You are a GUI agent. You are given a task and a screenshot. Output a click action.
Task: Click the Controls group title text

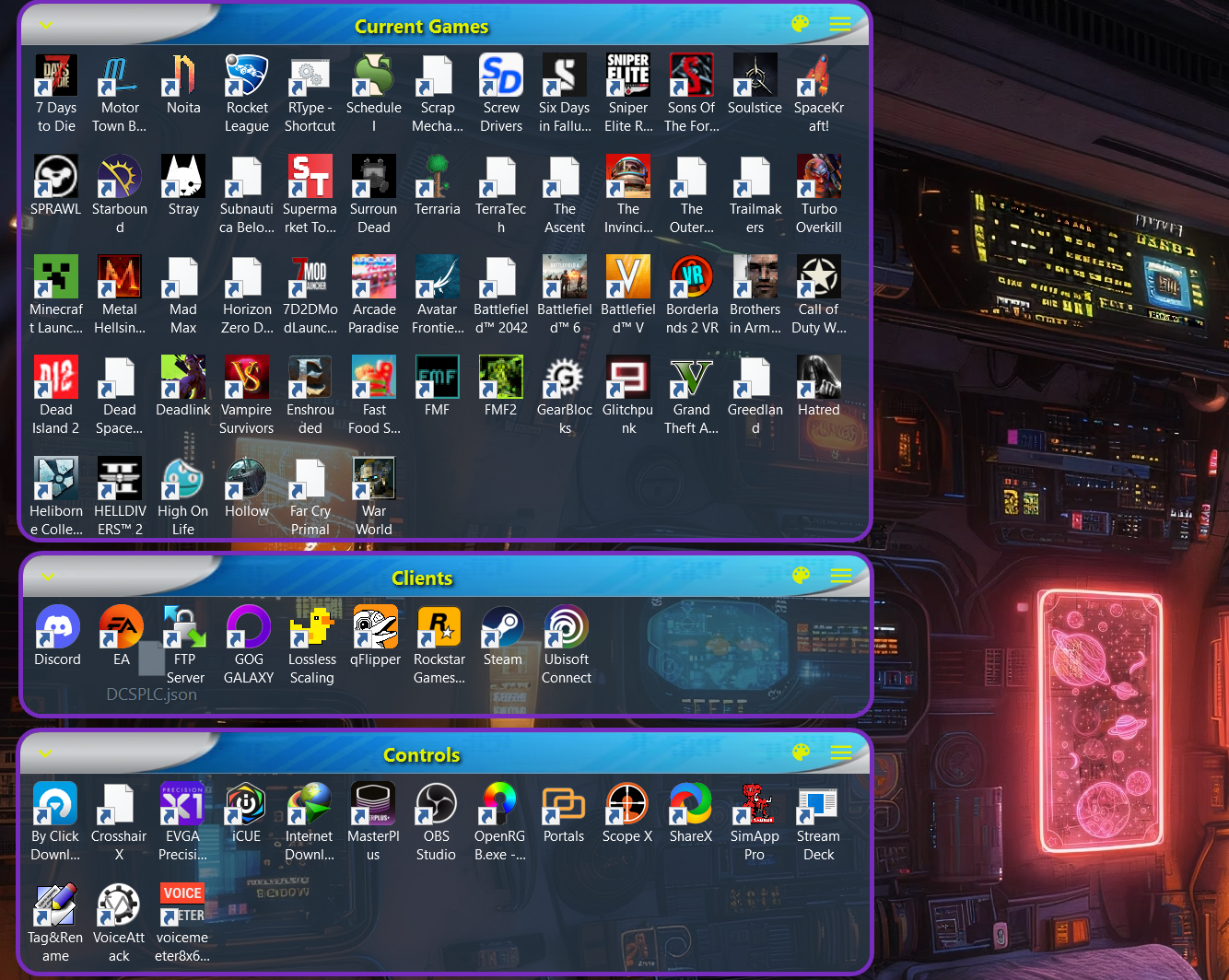(422, 755)
